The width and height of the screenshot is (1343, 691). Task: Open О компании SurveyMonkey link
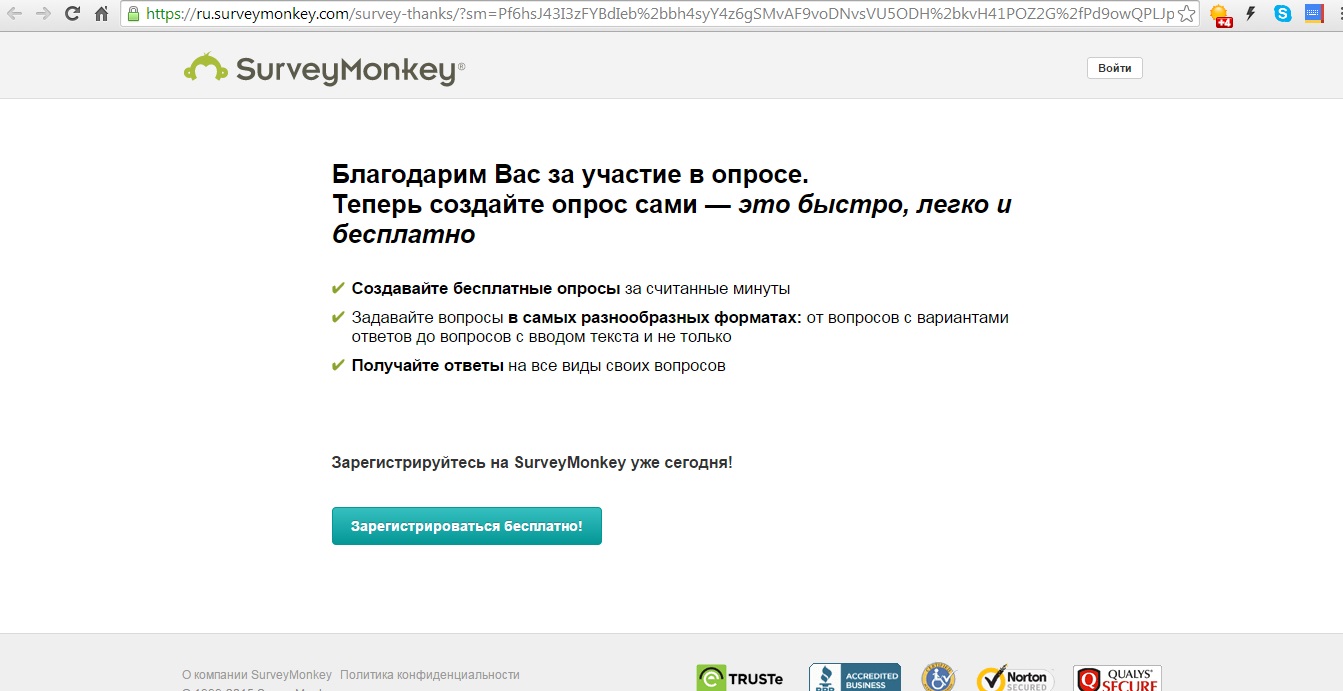(256, 675)
